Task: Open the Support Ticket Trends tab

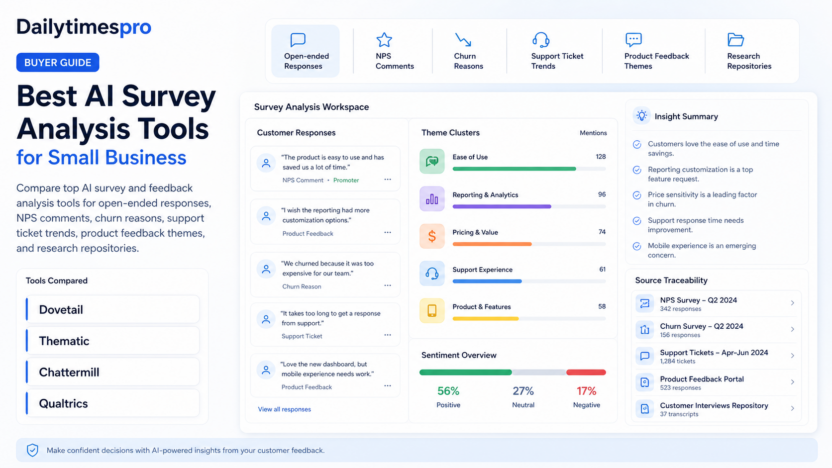Action: tap(556, 51)
